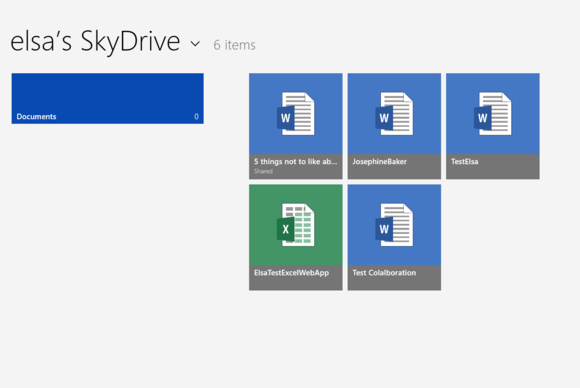Click the Shared status under first document

[263, 171]
